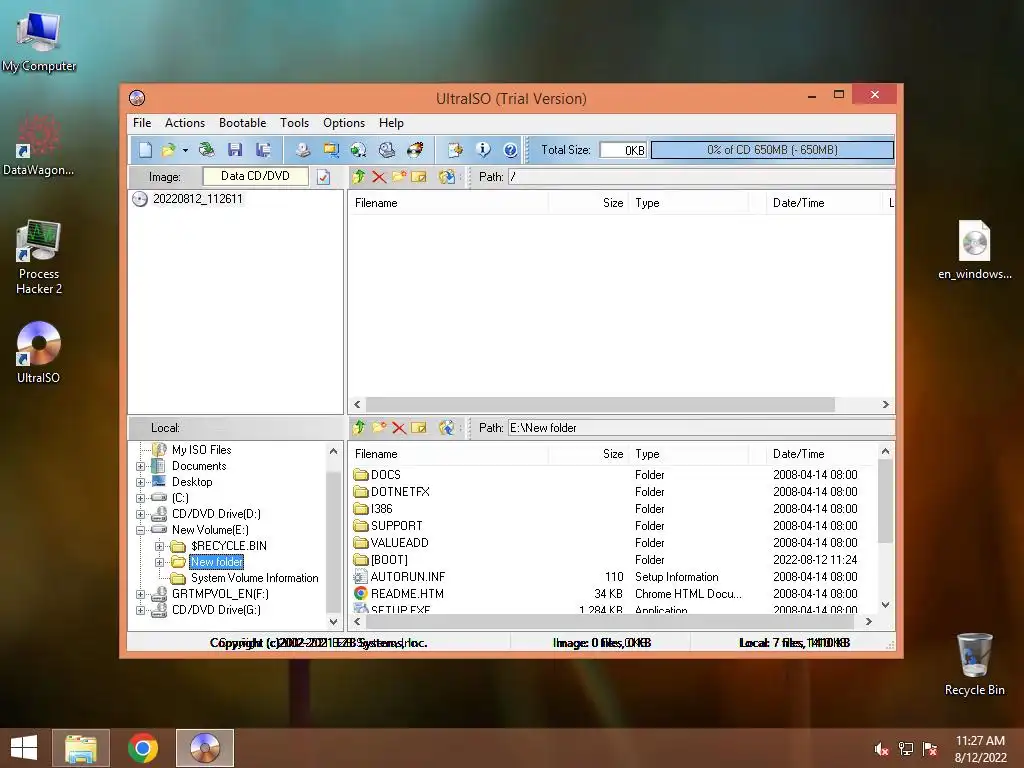
Task: Click New Folder icon in image pane toolbar
Action: [x=399, y=176]
